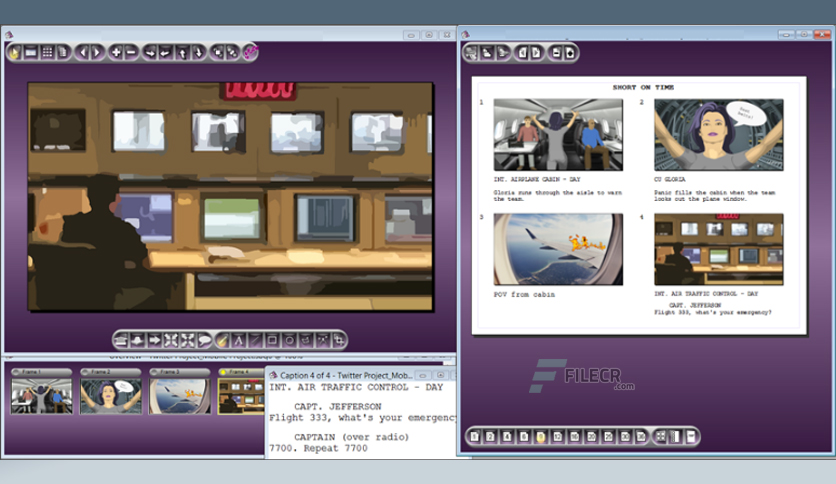Select the arrow shape tool in bottom toolbar
Screen dimensions: 836x484
pos(155,340)
